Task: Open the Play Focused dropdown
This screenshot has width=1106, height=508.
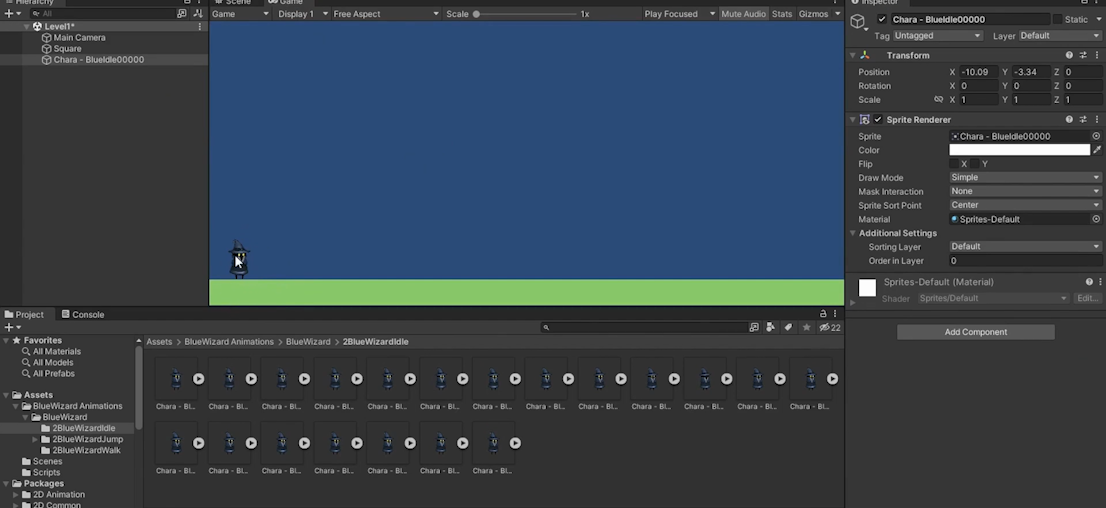Action: (679, 13)
